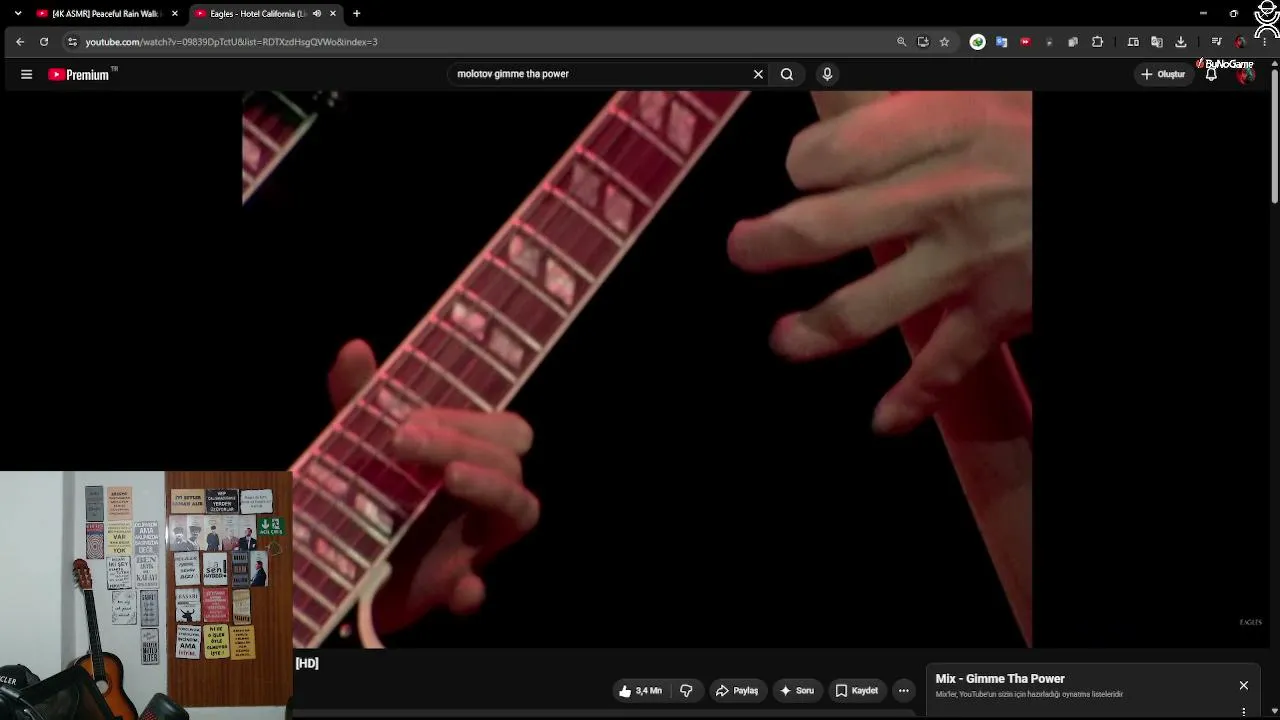The width and height of the screenshot is (1280, 720).
Task: Mute the Hotel California tab audio
Action: [x=317, y=14]
